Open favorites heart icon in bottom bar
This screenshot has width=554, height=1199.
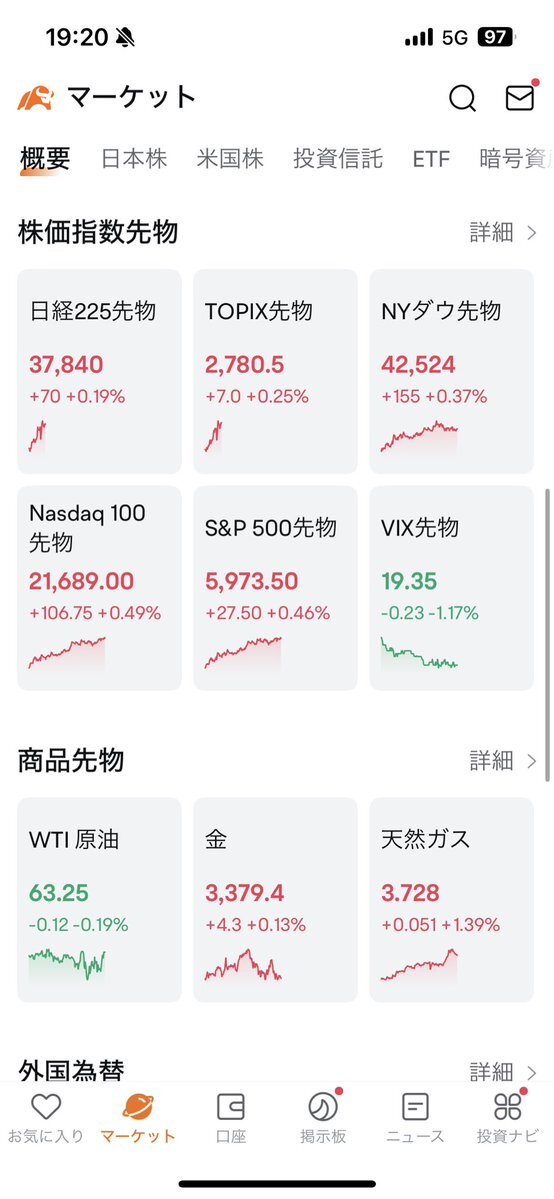click(46, 1106)
